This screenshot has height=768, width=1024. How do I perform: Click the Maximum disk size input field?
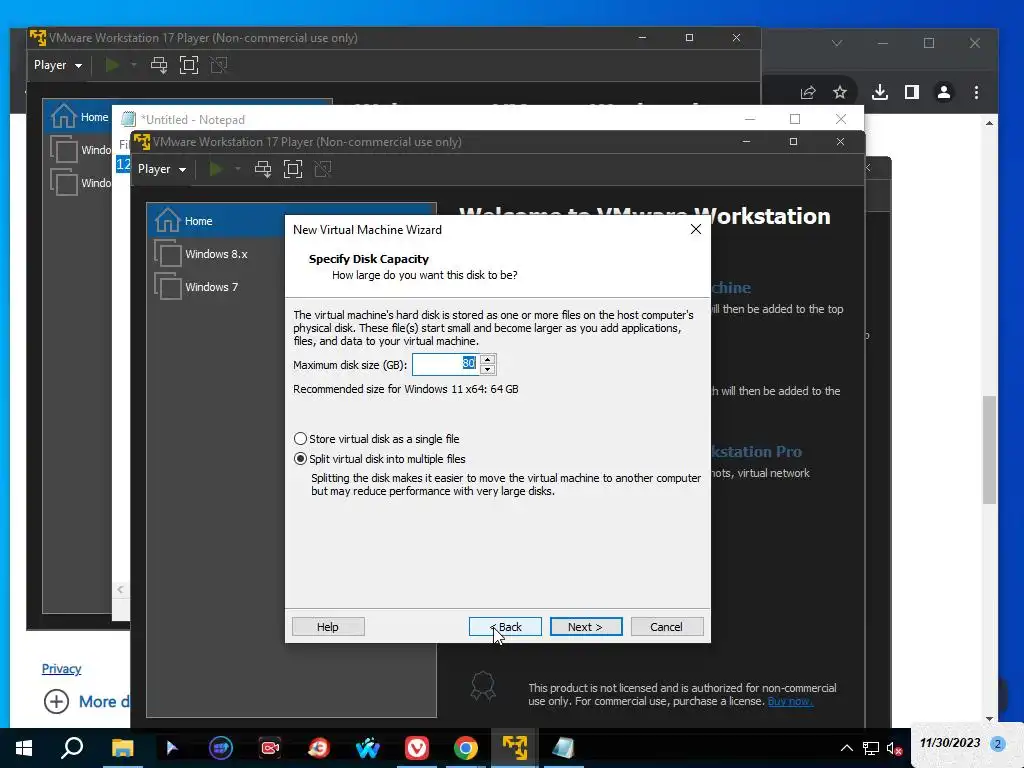tap(445, 364)
